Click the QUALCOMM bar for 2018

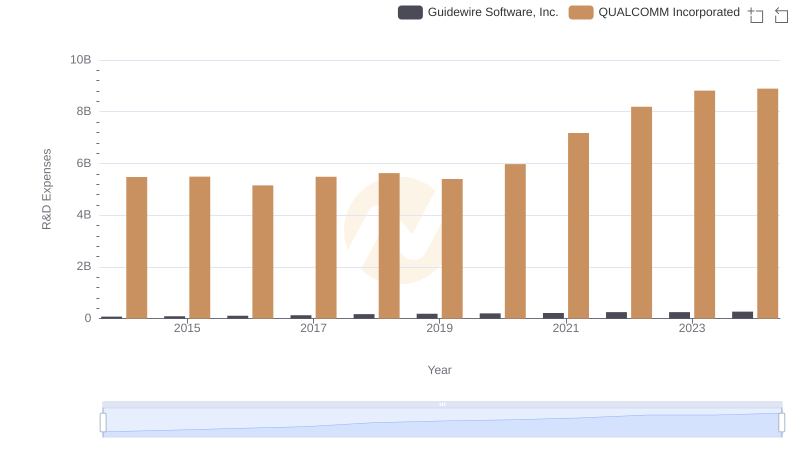389,246
